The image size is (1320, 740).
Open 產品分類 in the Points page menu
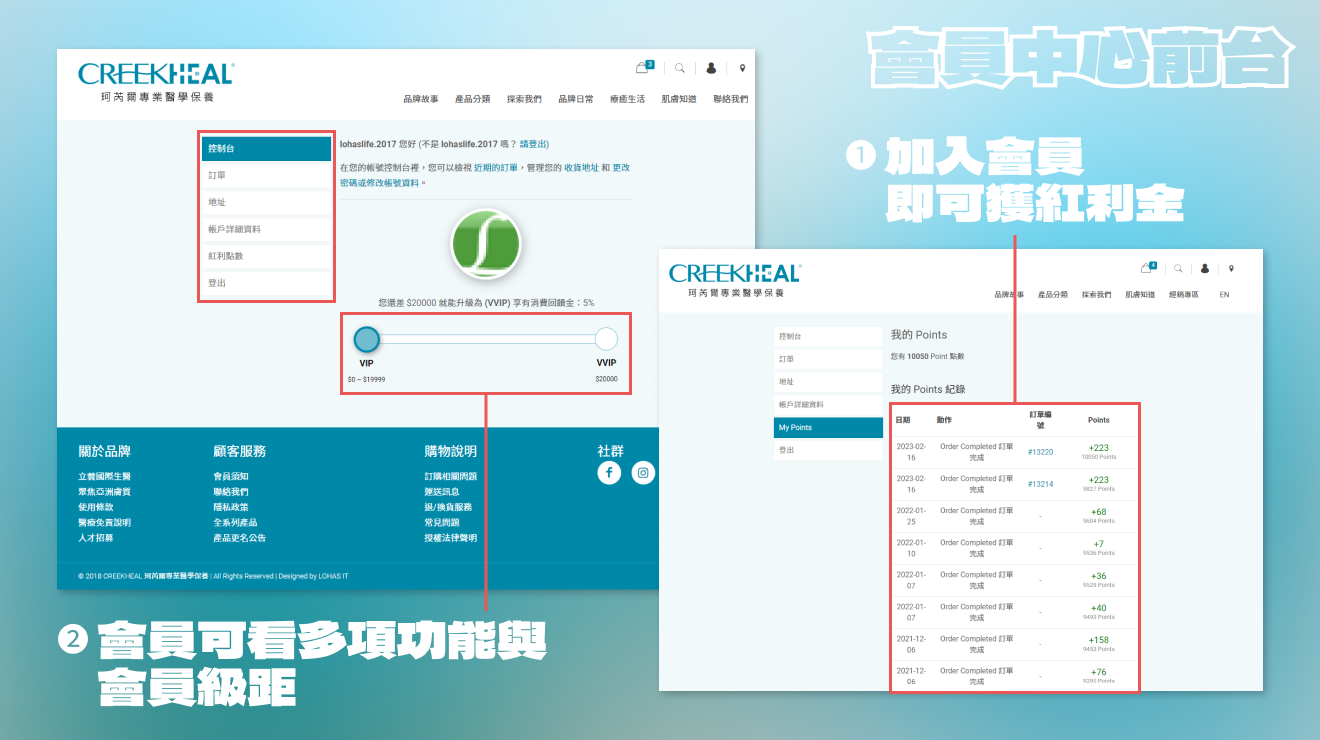pyautogui.click(x=1053, y=295)
